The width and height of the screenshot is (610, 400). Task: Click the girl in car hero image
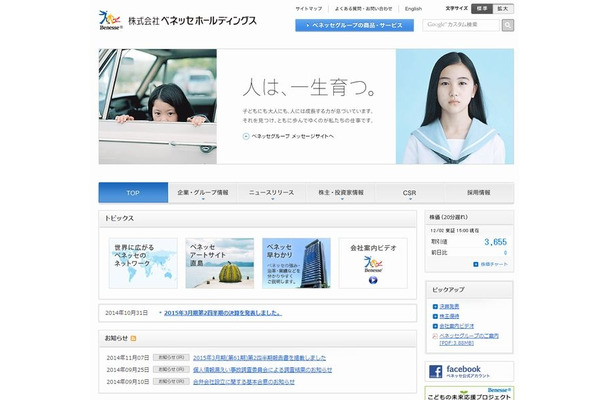[158, 106]
